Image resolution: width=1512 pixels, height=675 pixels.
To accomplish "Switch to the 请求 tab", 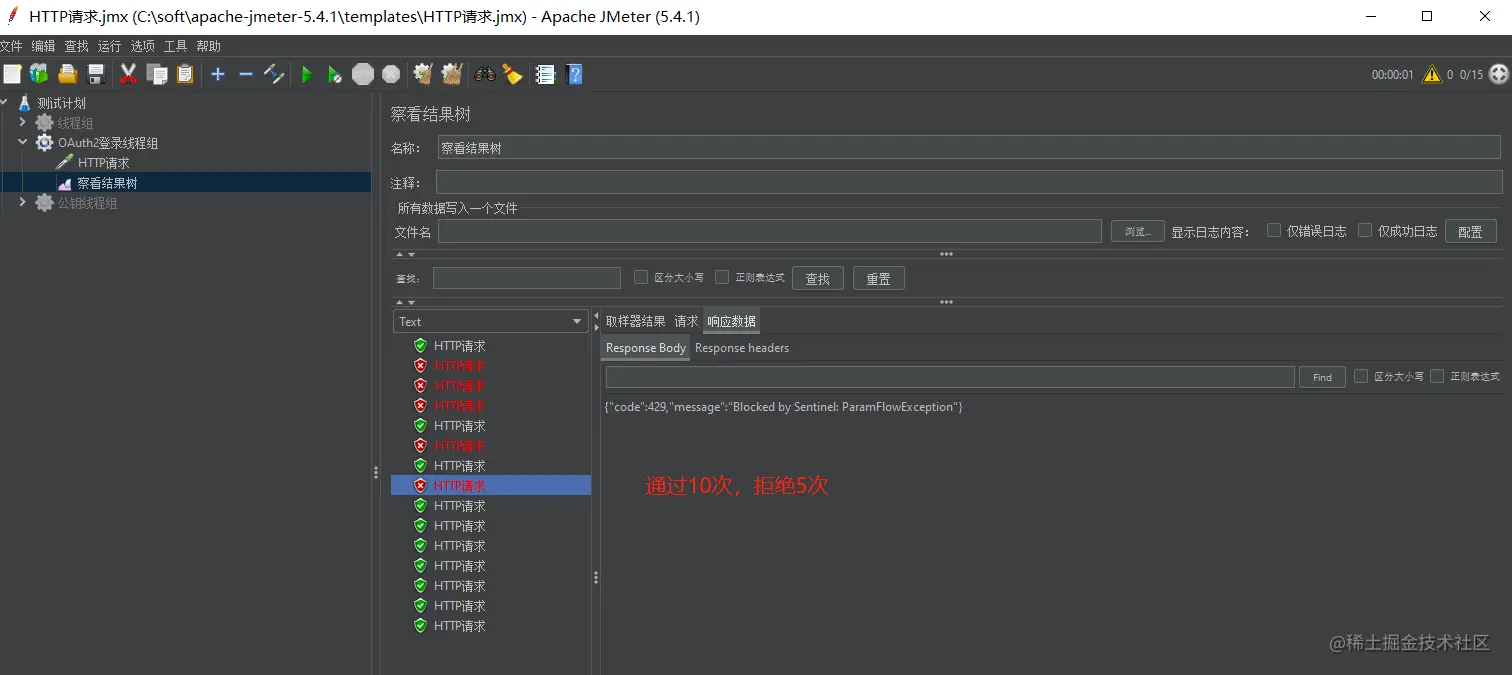I will pyautogui.click(x=686, y=321).
